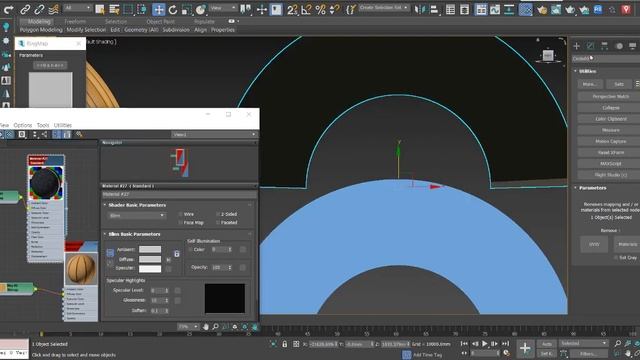The width and height of the screenshot is (640, 360).
Task: Toggle the Angle Snap icon
Action: pos(307,9)
